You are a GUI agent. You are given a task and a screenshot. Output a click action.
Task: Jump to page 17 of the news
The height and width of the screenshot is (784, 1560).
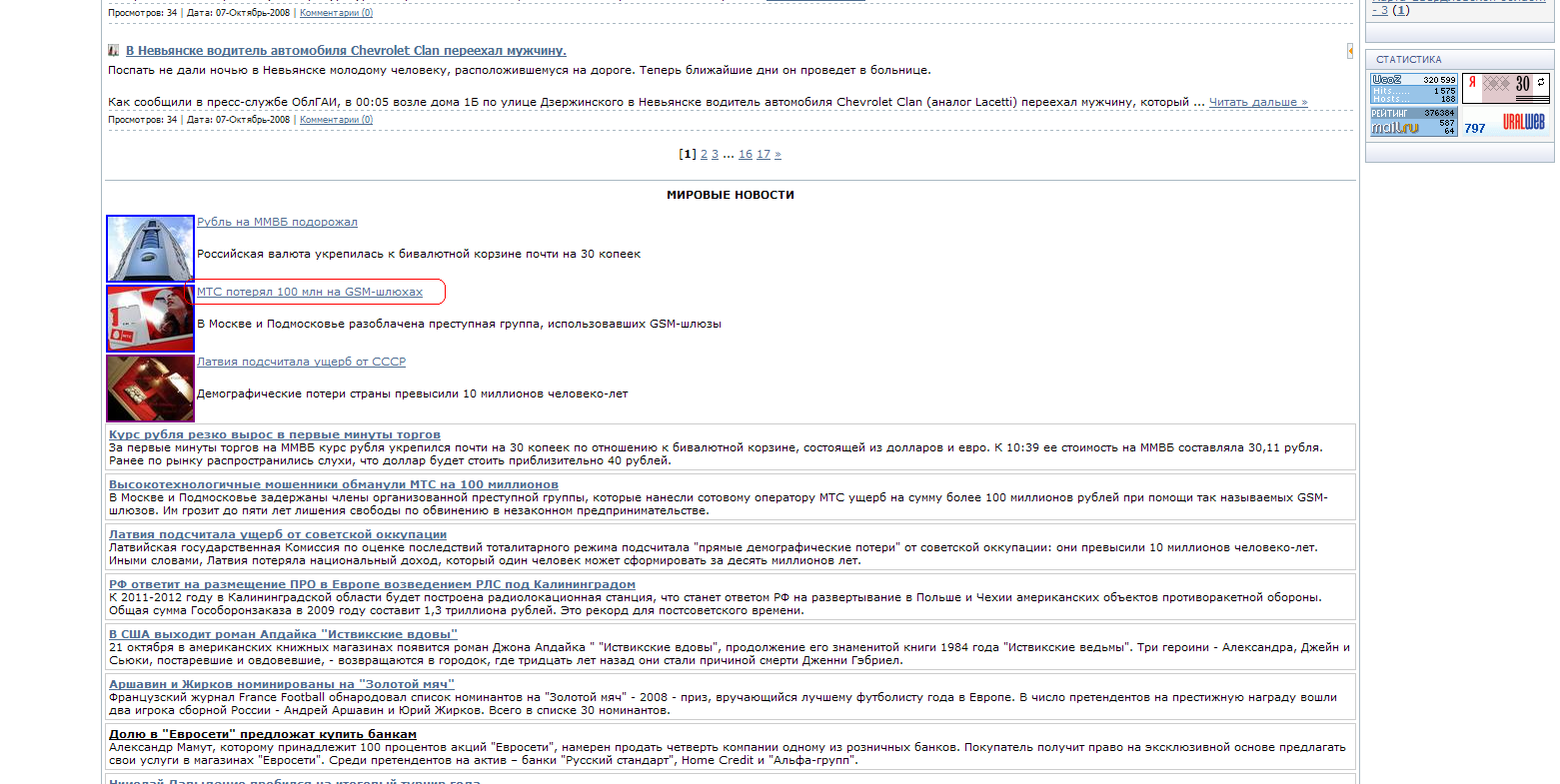pos(764,154)
